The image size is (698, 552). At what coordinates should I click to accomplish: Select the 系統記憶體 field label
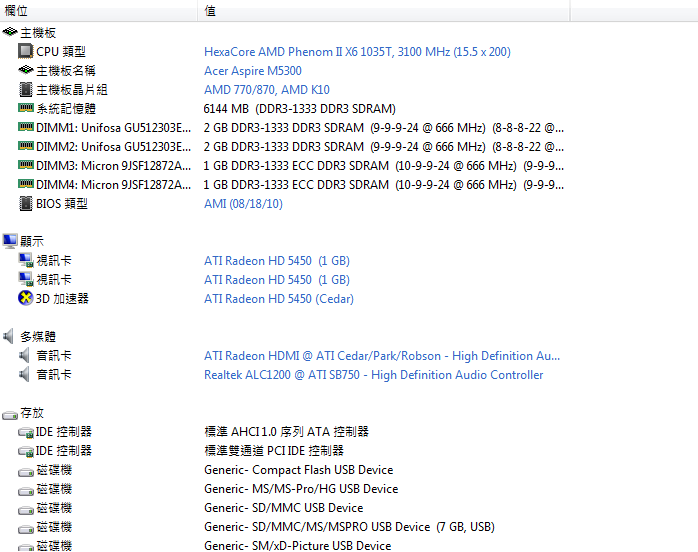point(66,109)
